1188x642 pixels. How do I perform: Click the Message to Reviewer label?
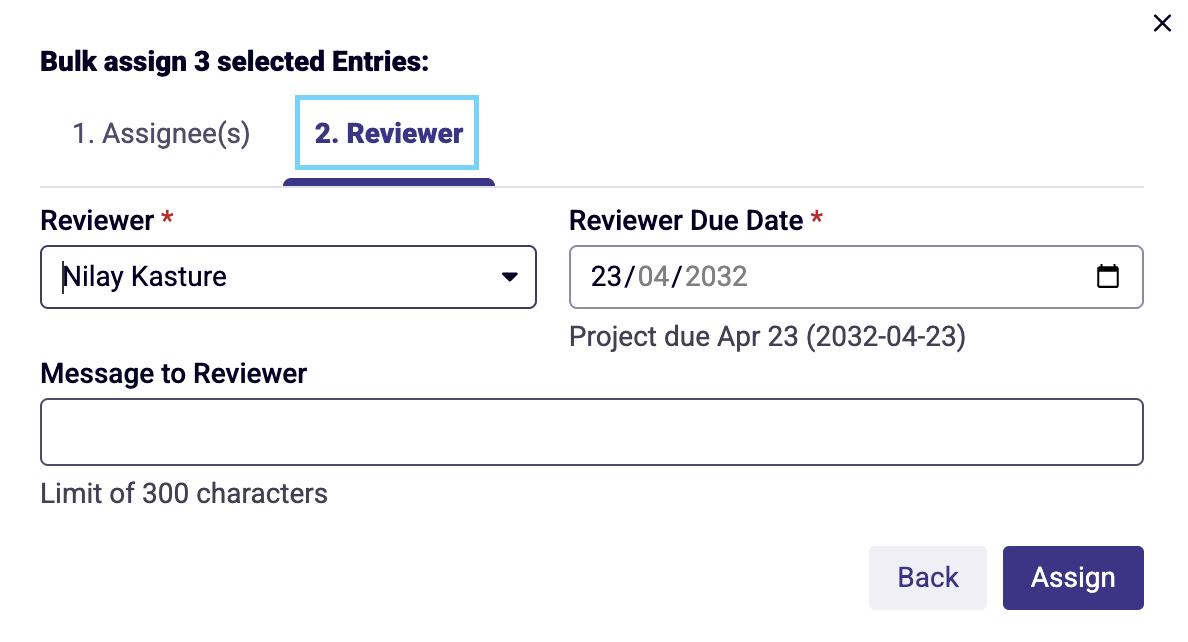point(174,374)
